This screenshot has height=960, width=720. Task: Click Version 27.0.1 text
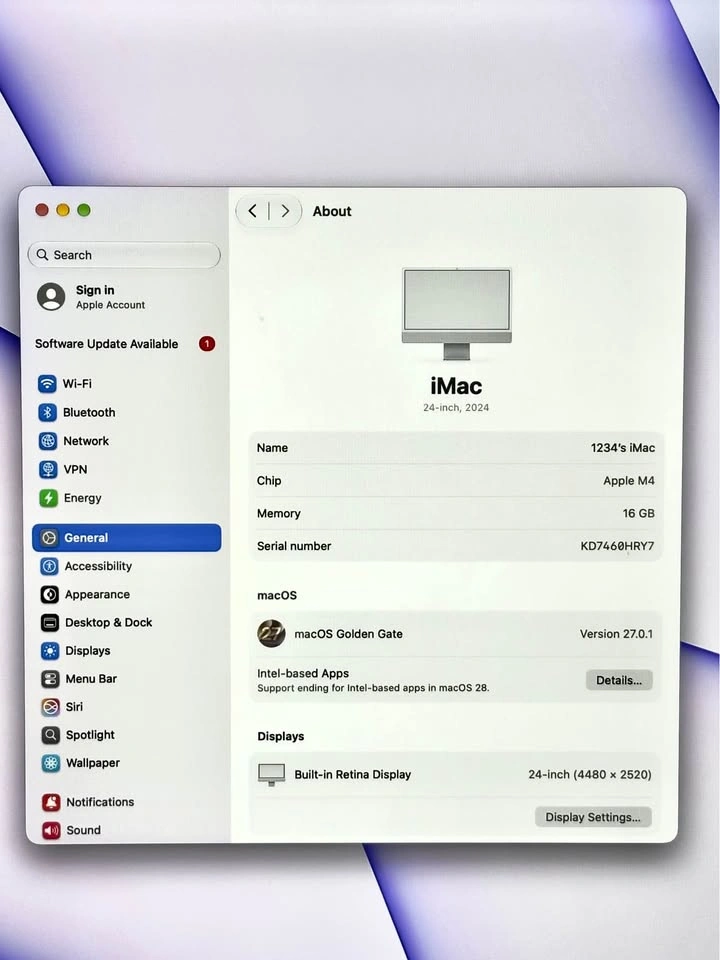[x=616, y=634]
